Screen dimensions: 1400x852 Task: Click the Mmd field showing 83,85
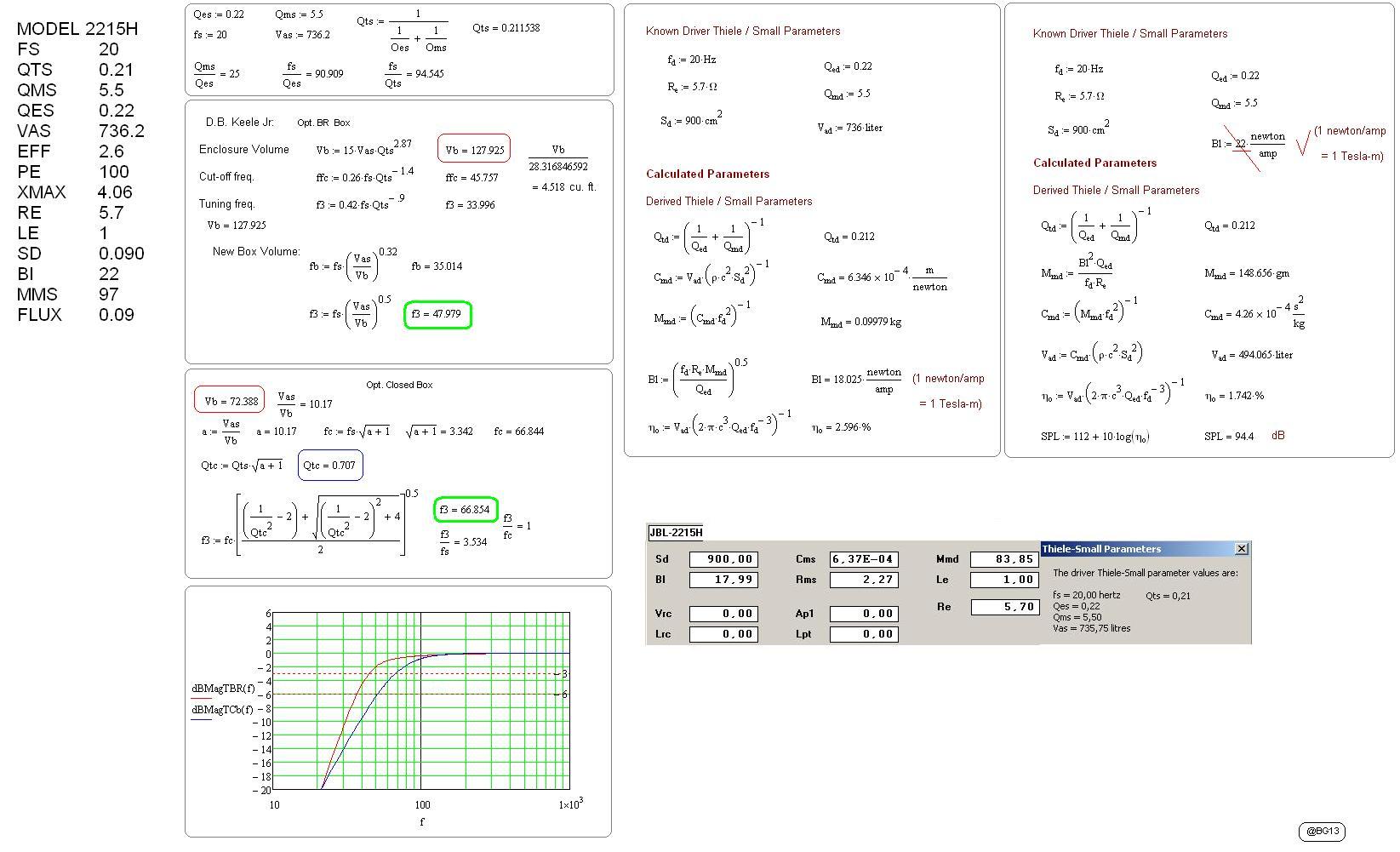[1004, 559]
